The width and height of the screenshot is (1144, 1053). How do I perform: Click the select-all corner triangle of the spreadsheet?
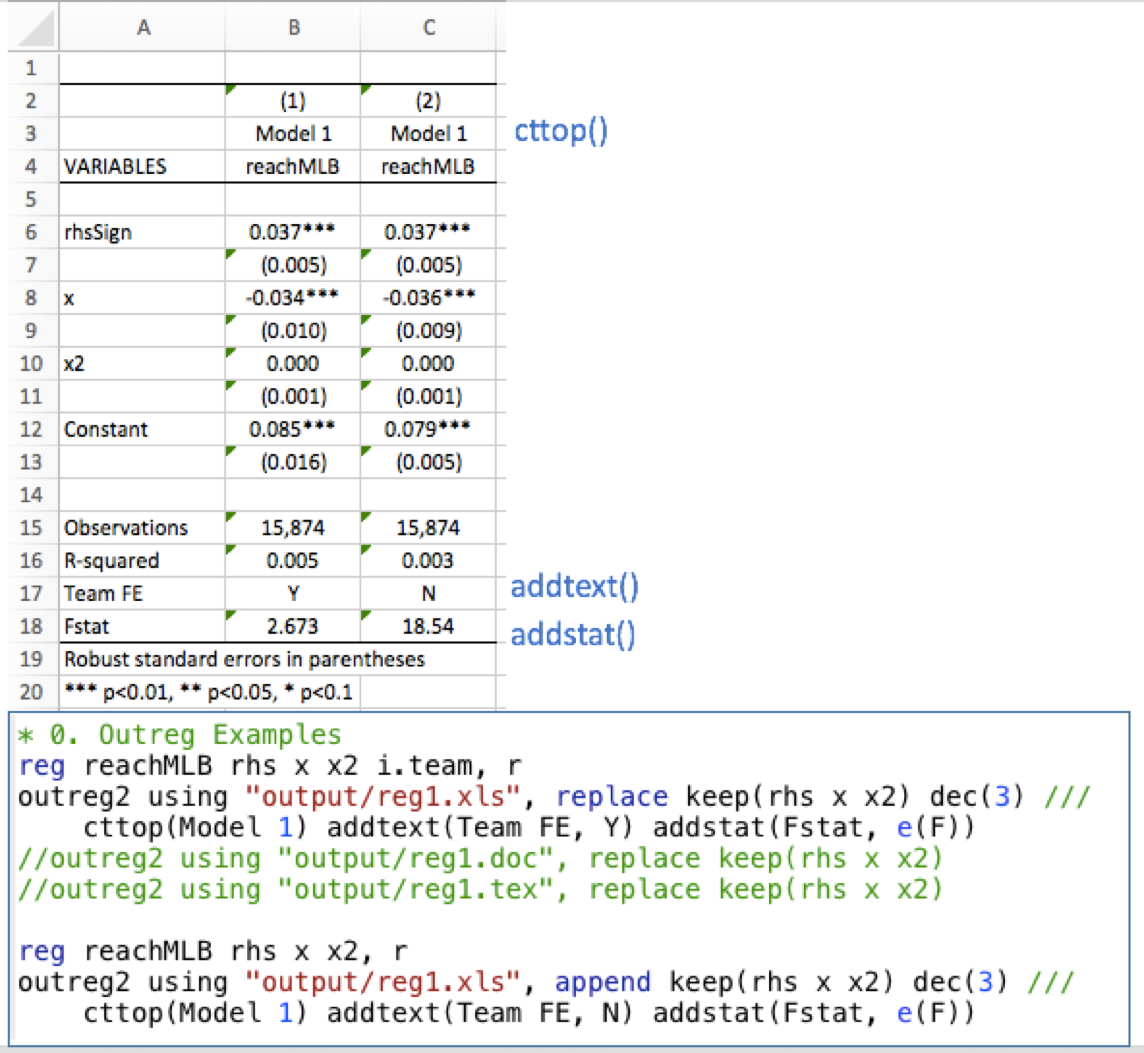[34, 27]
